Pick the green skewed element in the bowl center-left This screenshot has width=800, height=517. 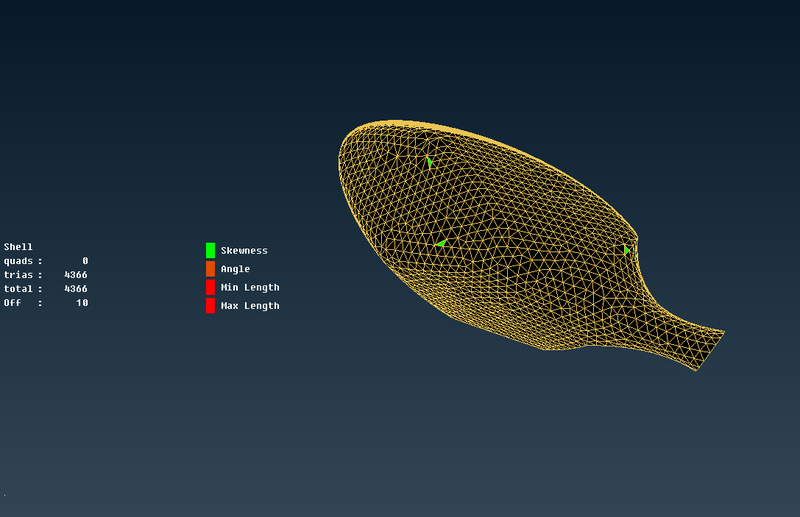[x=442, y=243]
